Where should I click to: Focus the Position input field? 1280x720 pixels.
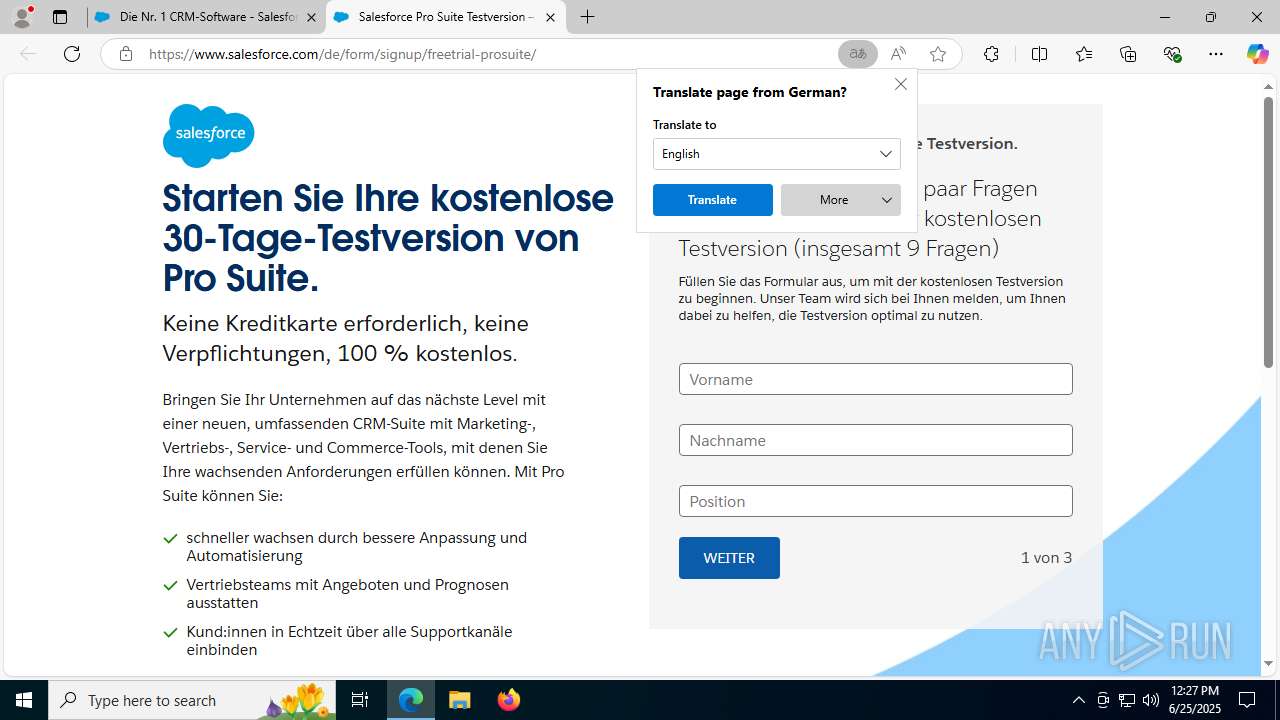876,501
